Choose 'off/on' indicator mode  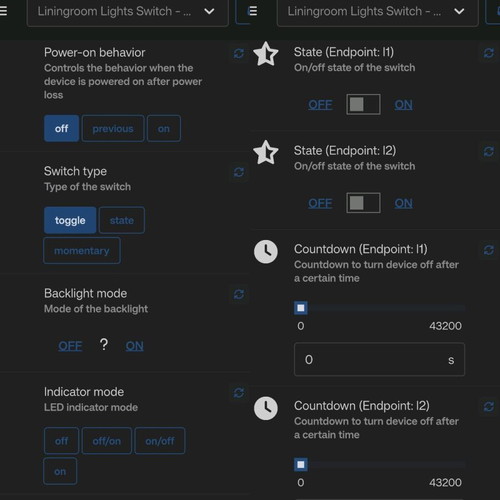107,441
